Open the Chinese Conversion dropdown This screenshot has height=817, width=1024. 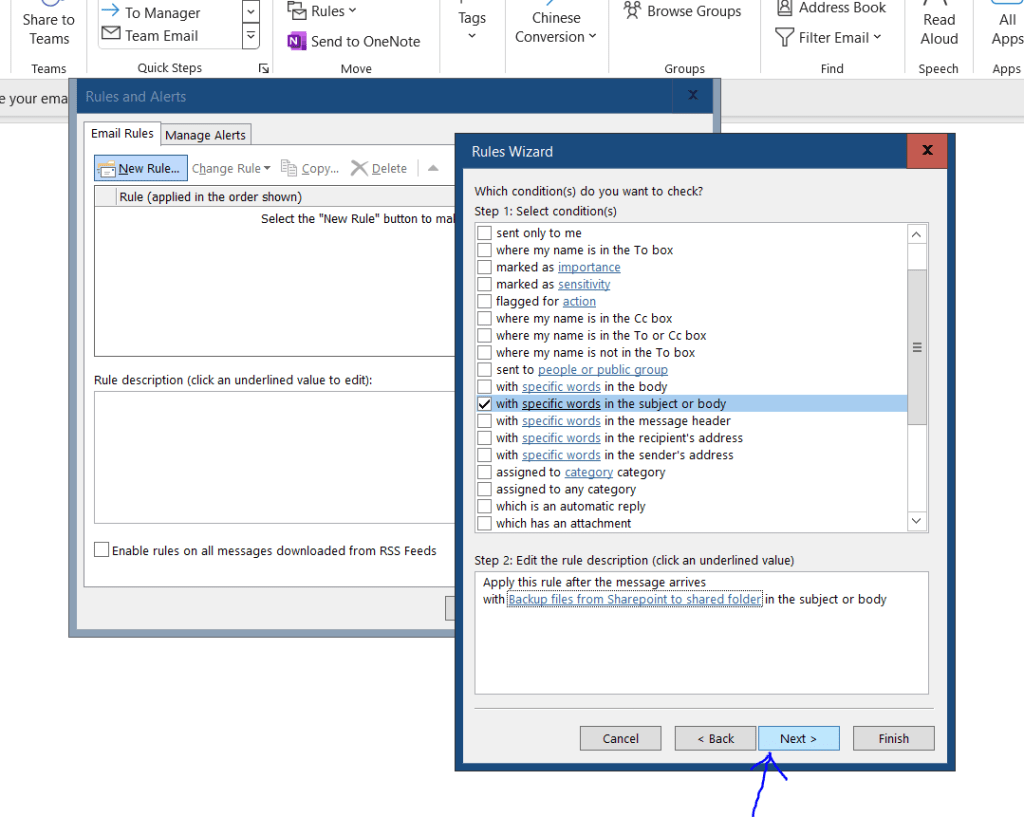[x=556, y=27]
